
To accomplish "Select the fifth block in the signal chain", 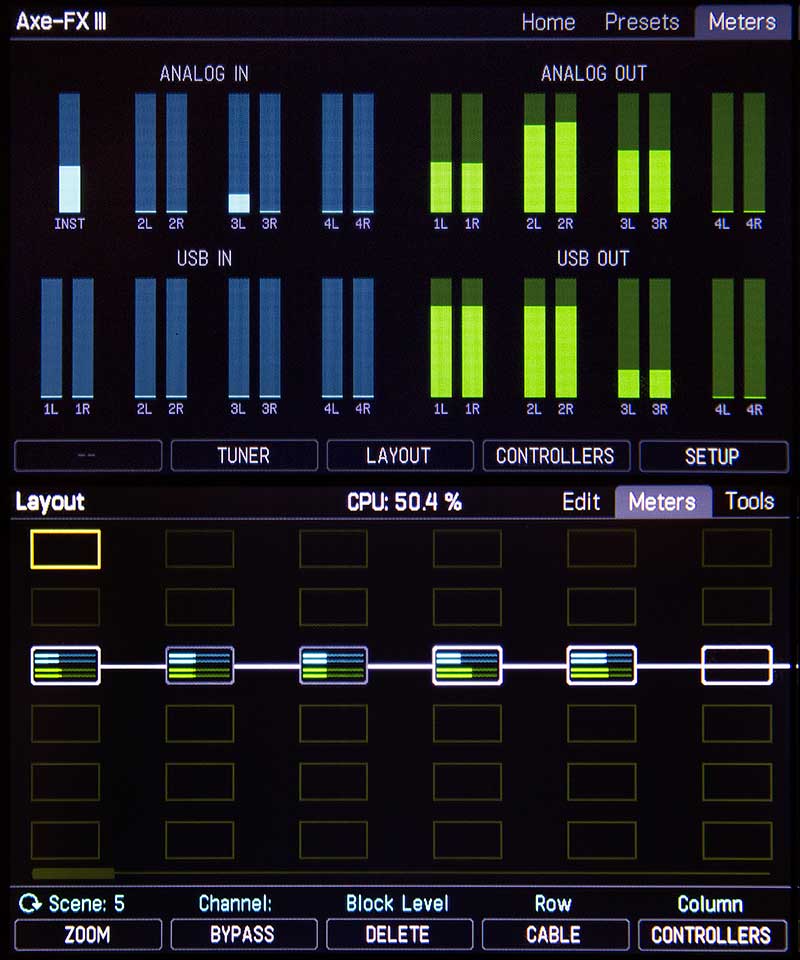I will click(x=602, y=666).
